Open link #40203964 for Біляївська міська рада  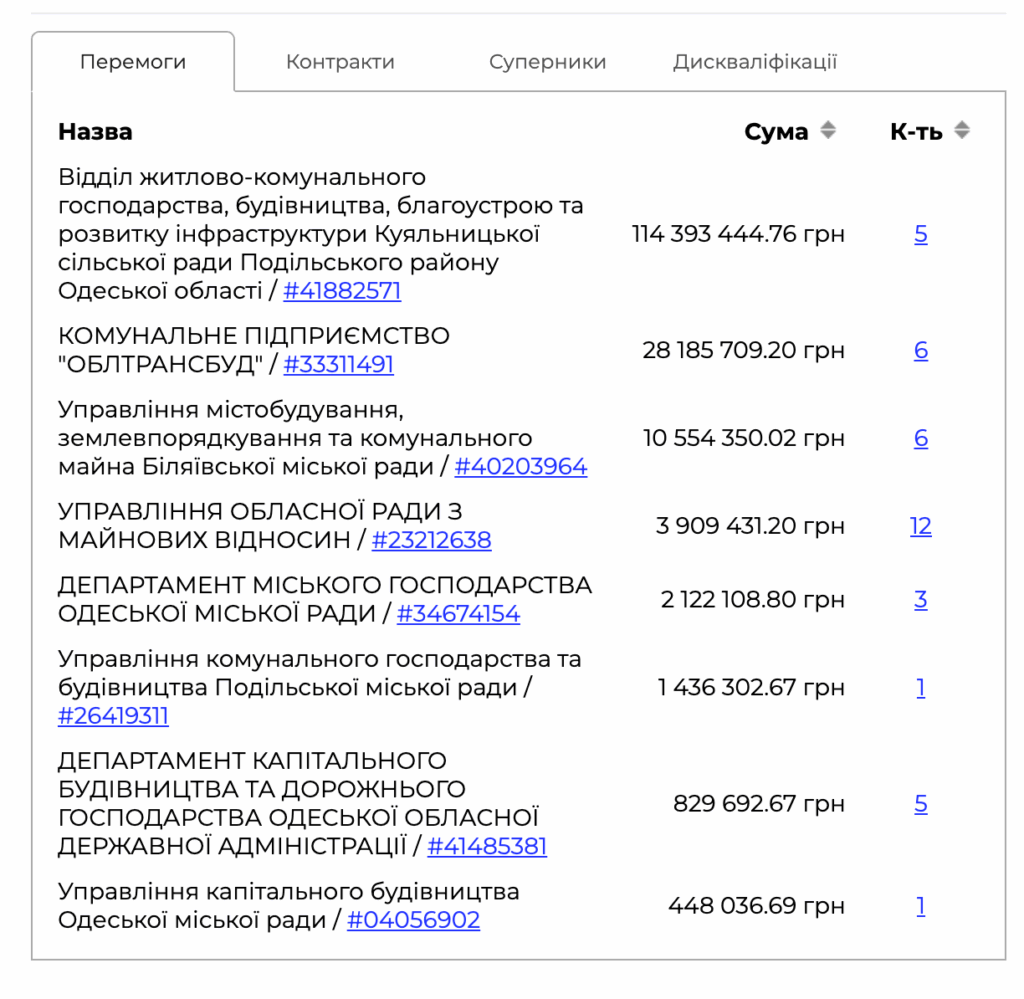click(x=520, y=466)
